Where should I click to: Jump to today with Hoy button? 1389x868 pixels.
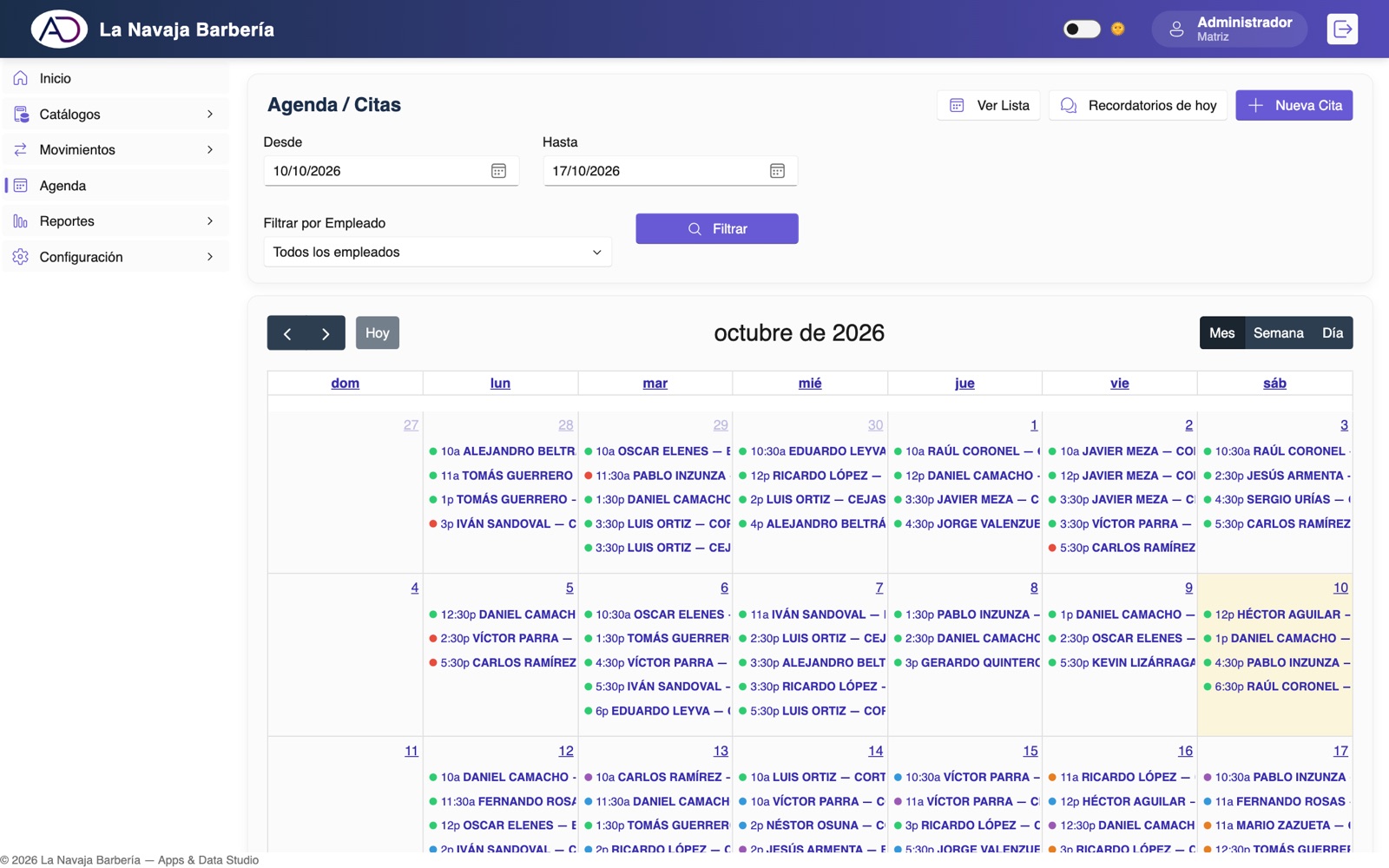click(x=378, y=332)
